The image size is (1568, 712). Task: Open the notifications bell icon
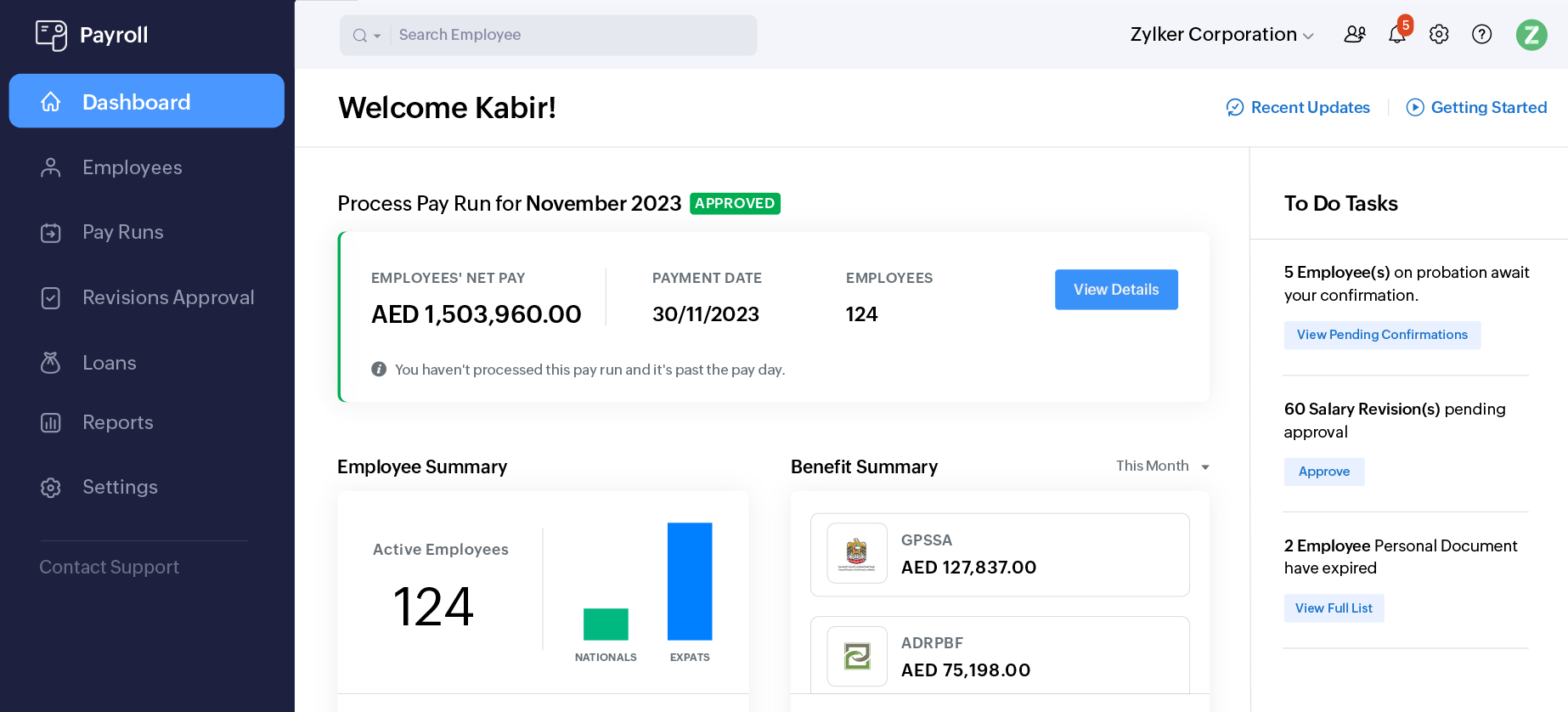pyautogui.click(x=1396, y=35)
